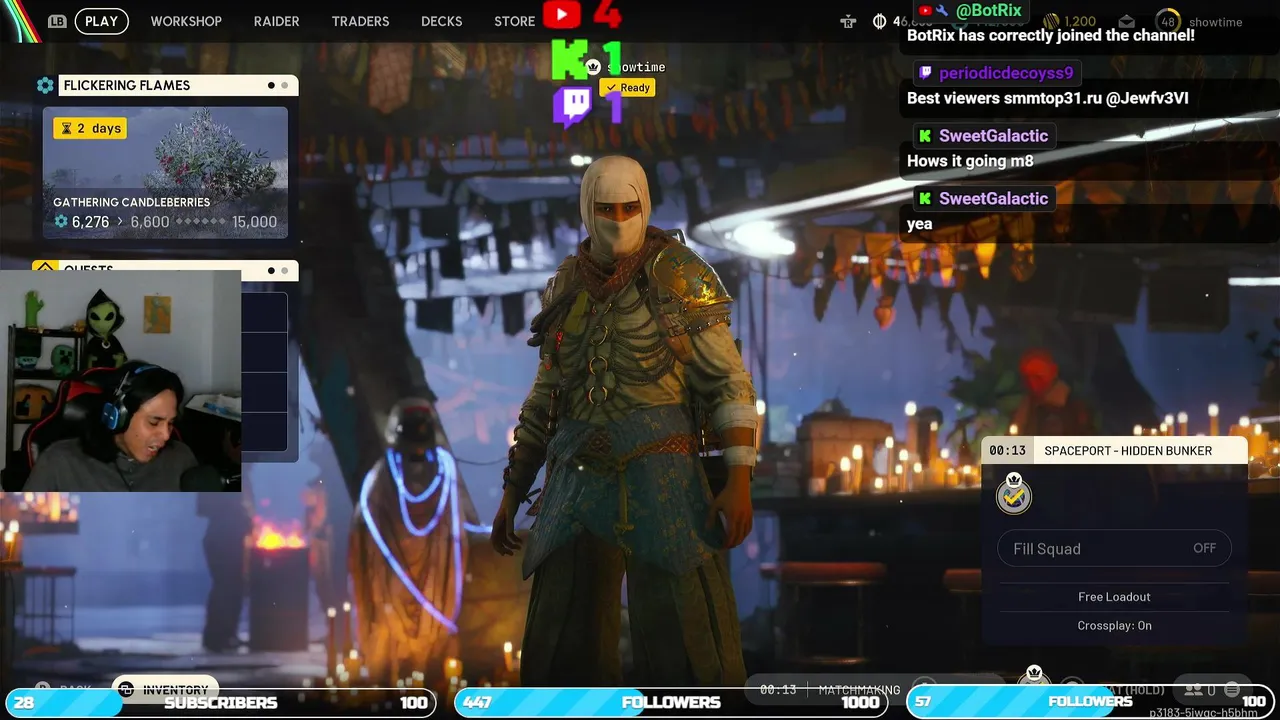The height and width of the screenshot is (720, 1280).
Task: Open the showtime player profile name
Action: tap(1215, 22)
